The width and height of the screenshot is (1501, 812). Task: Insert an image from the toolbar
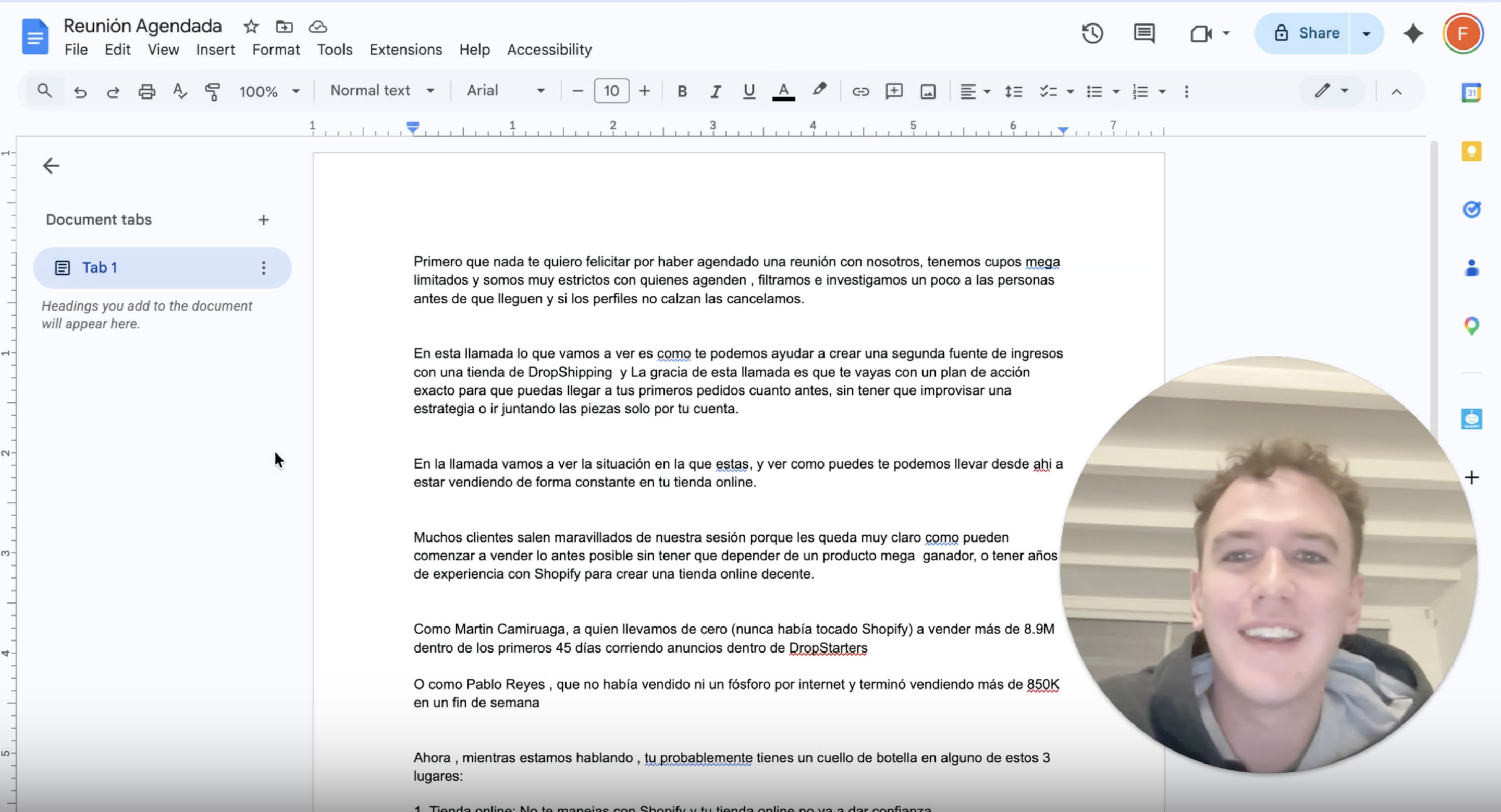coord(928,91)
